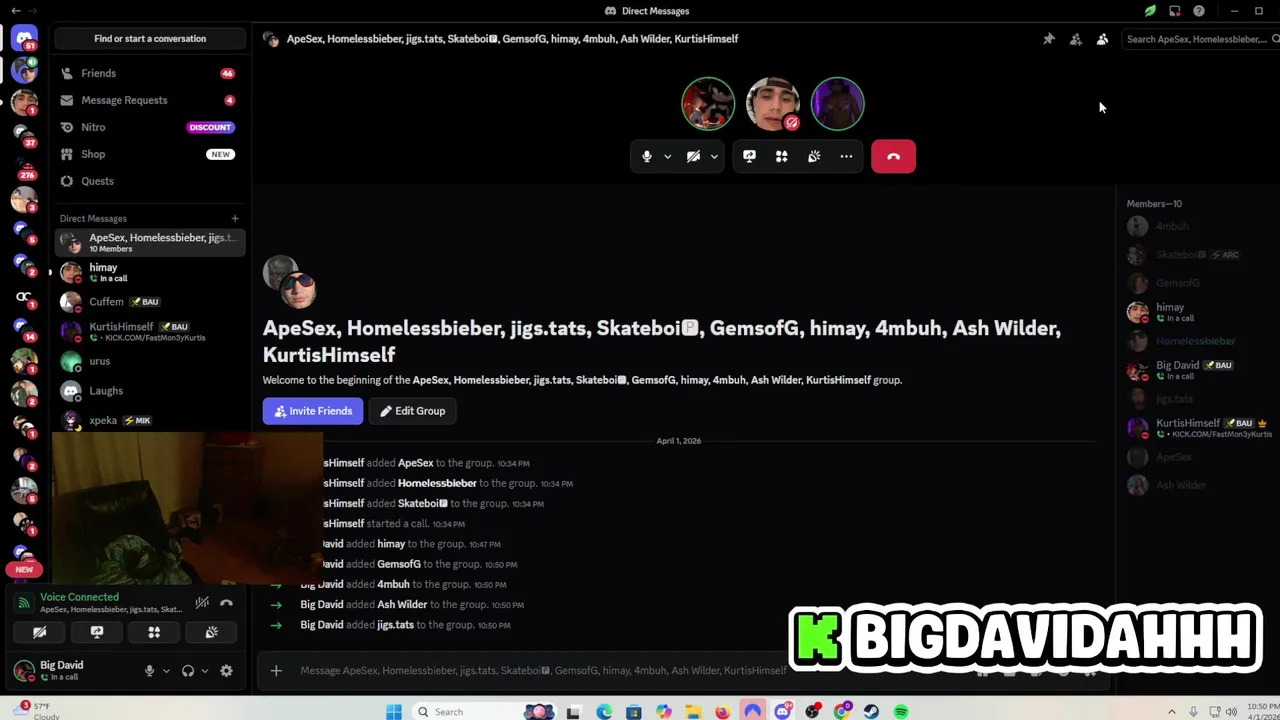Open microphone options arrow in call controls
1280x720 pixels.
point(667,157)
